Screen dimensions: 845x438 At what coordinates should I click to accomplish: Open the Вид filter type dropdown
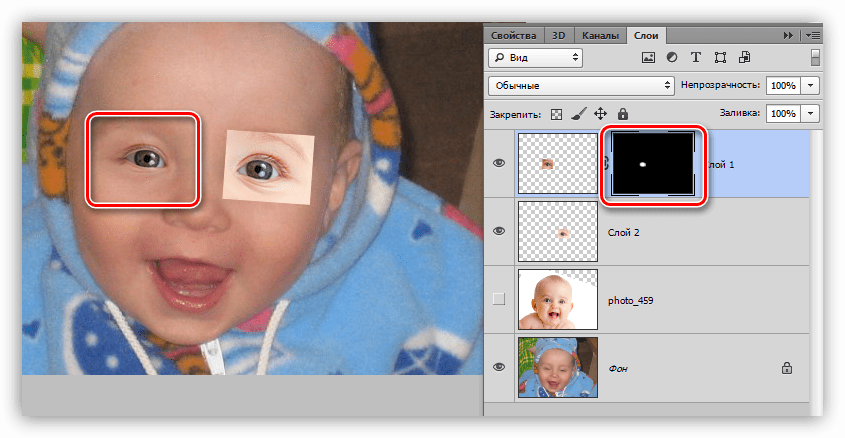tap(535, 58)
